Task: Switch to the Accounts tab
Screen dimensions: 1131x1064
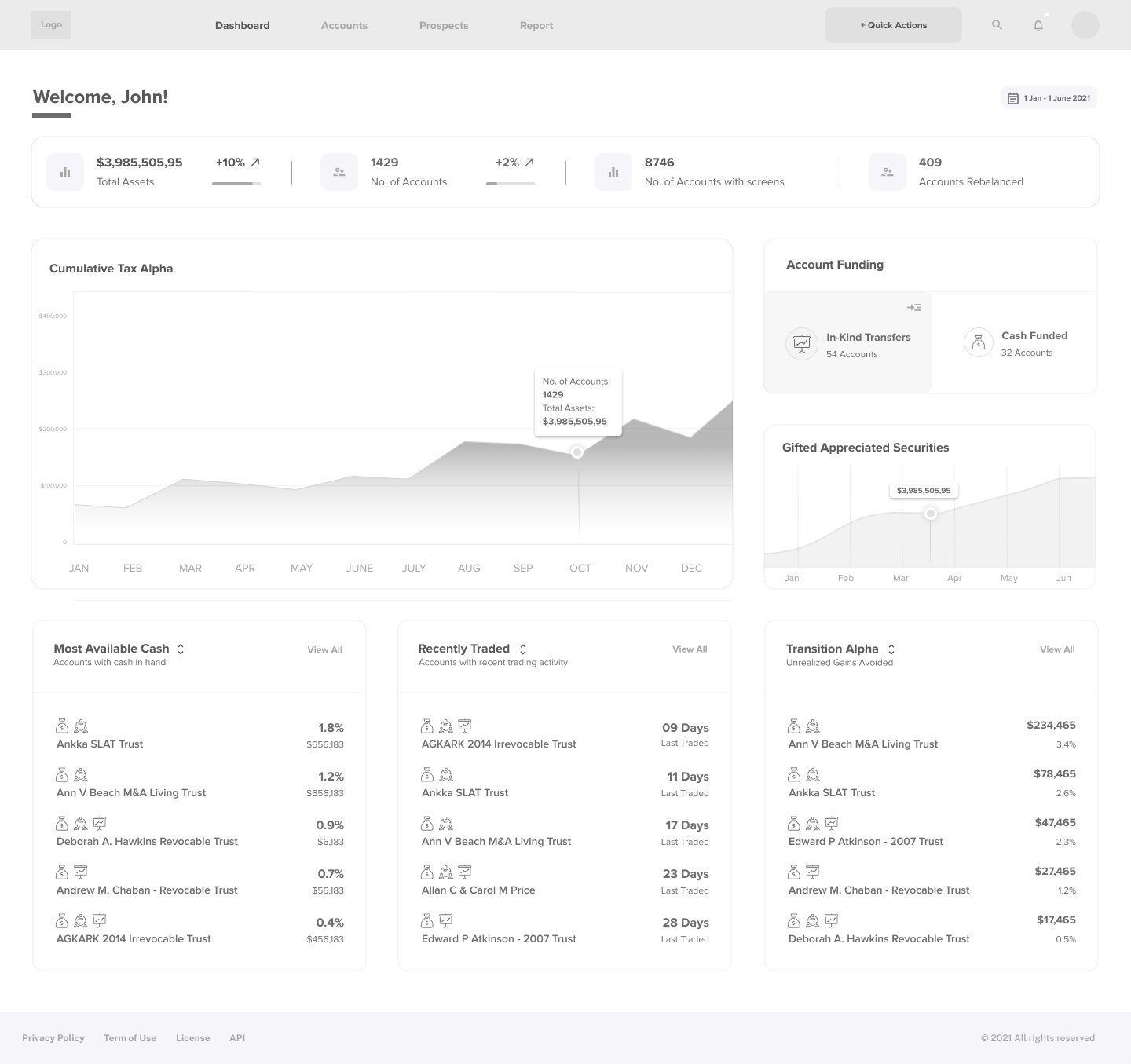Action: (343, 24)
